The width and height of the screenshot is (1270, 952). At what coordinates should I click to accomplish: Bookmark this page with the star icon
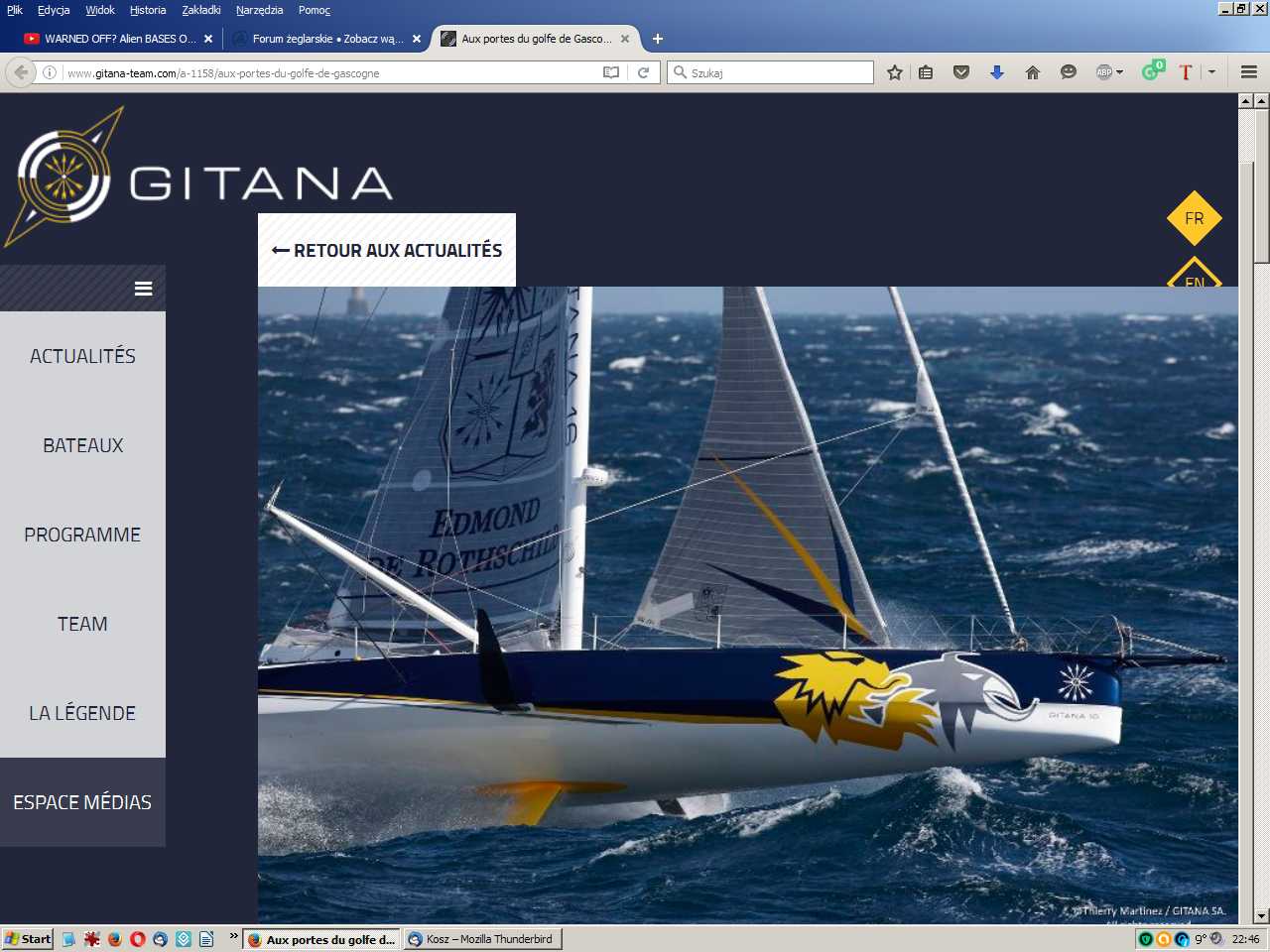click(895, 72)
